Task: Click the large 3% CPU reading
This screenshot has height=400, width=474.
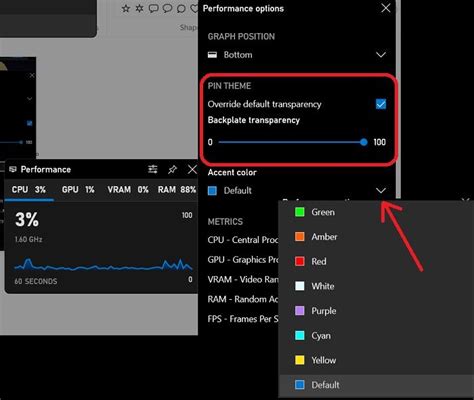Action: tap(27, 220)
